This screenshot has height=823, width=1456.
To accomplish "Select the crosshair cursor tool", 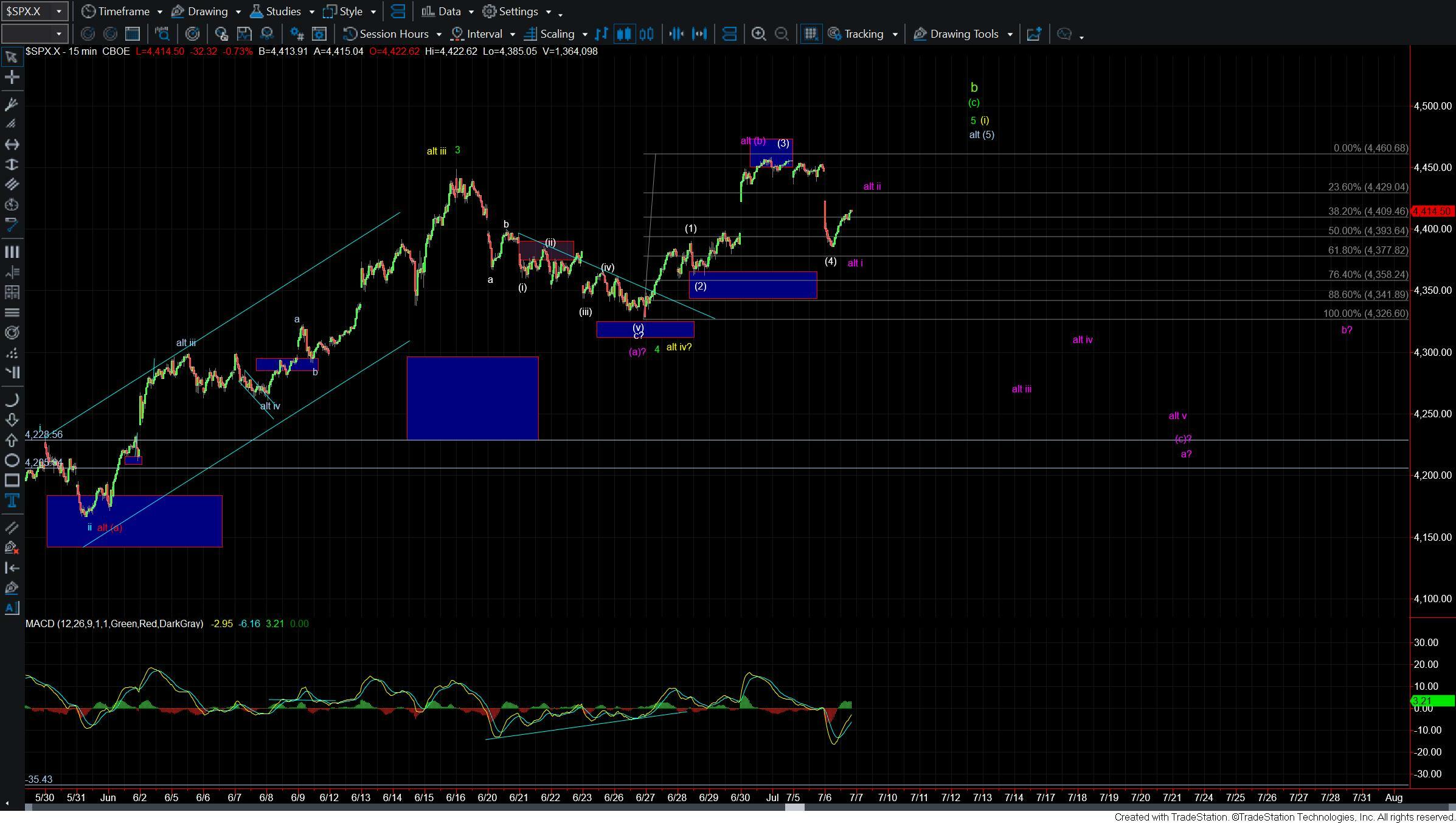I will click(x=12, y=77).
